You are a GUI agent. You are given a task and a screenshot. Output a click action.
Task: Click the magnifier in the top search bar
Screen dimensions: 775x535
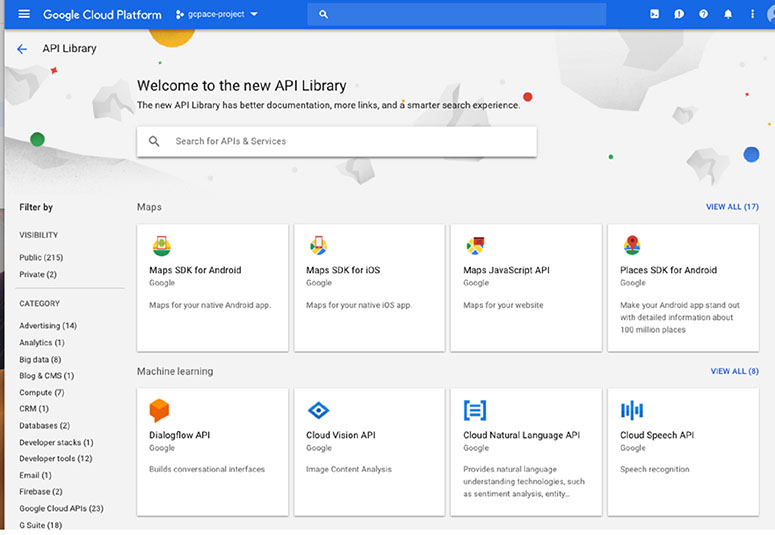tap(323, 14)
